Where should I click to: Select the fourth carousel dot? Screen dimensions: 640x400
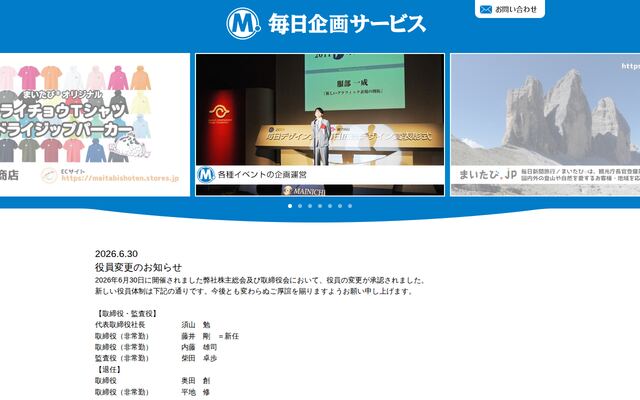point(320,206)
